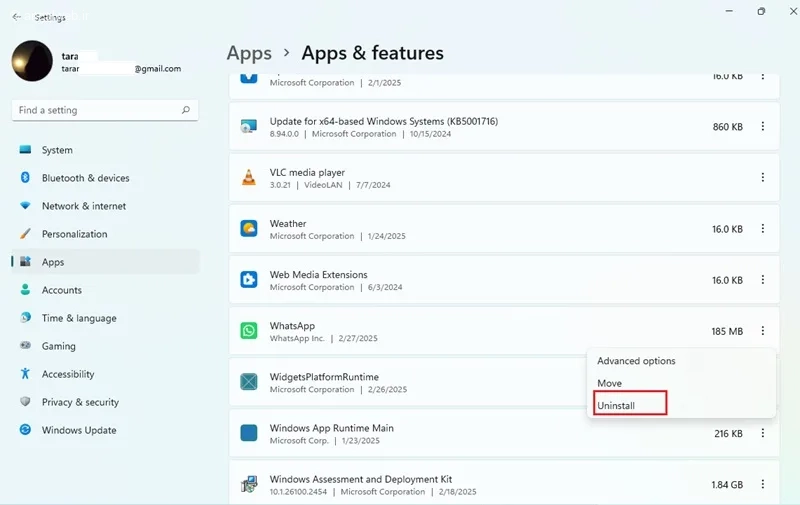
Task: Go back using the Settings back arrow
Action: coord(17,17)
